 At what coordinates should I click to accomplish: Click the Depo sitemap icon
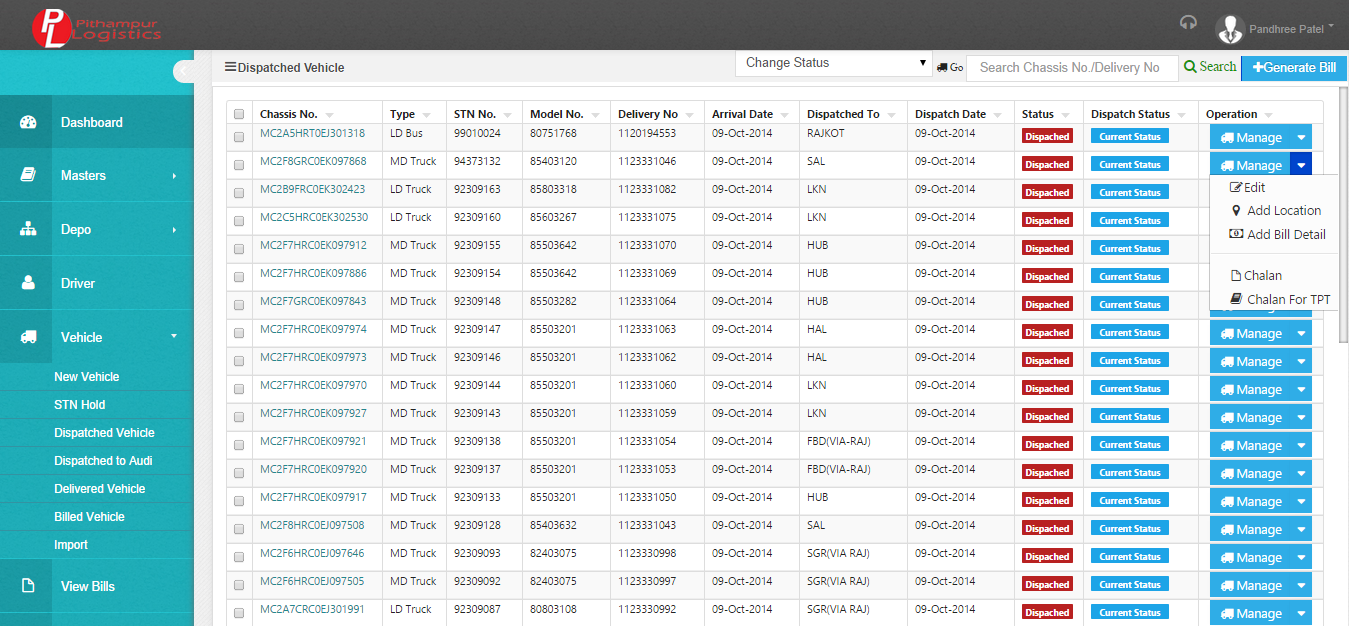click(x=28, y=229)
